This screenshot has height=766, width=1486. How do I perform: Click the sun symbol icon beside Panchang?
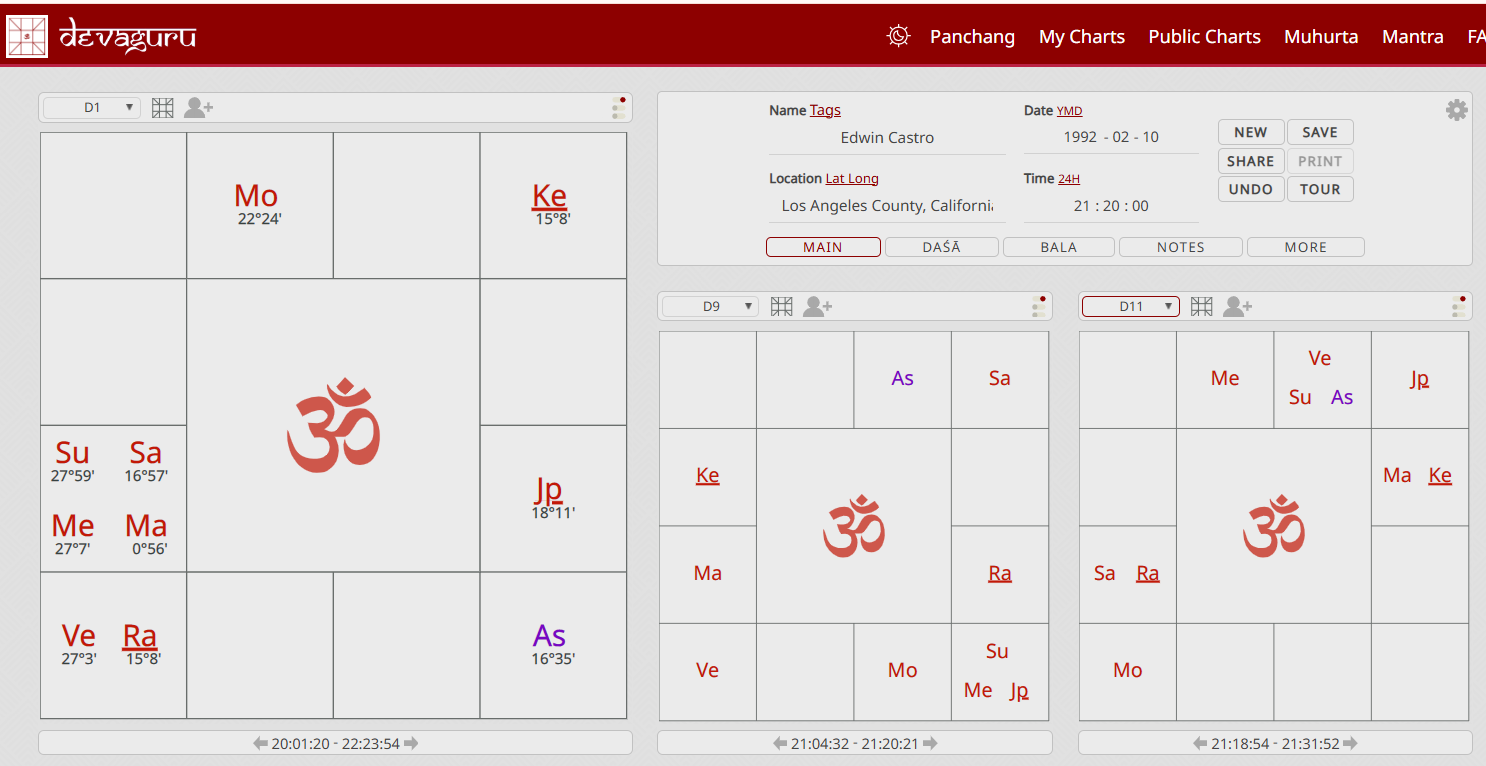click(898, 36)
